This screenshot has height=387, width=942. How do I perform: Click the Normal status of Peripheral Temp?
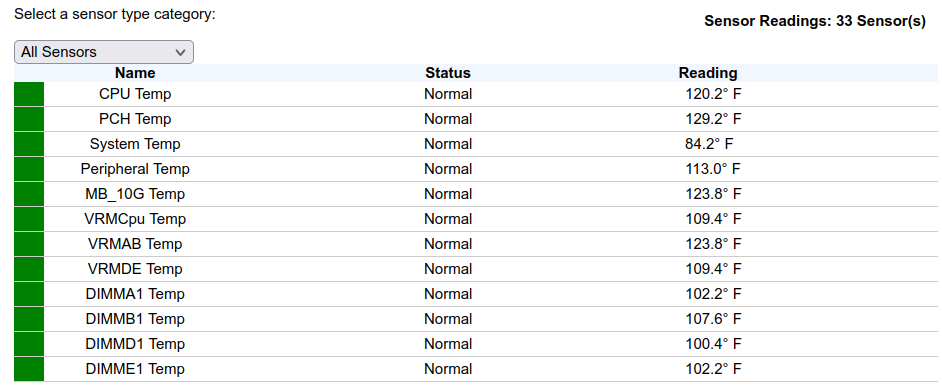(448, 169)
